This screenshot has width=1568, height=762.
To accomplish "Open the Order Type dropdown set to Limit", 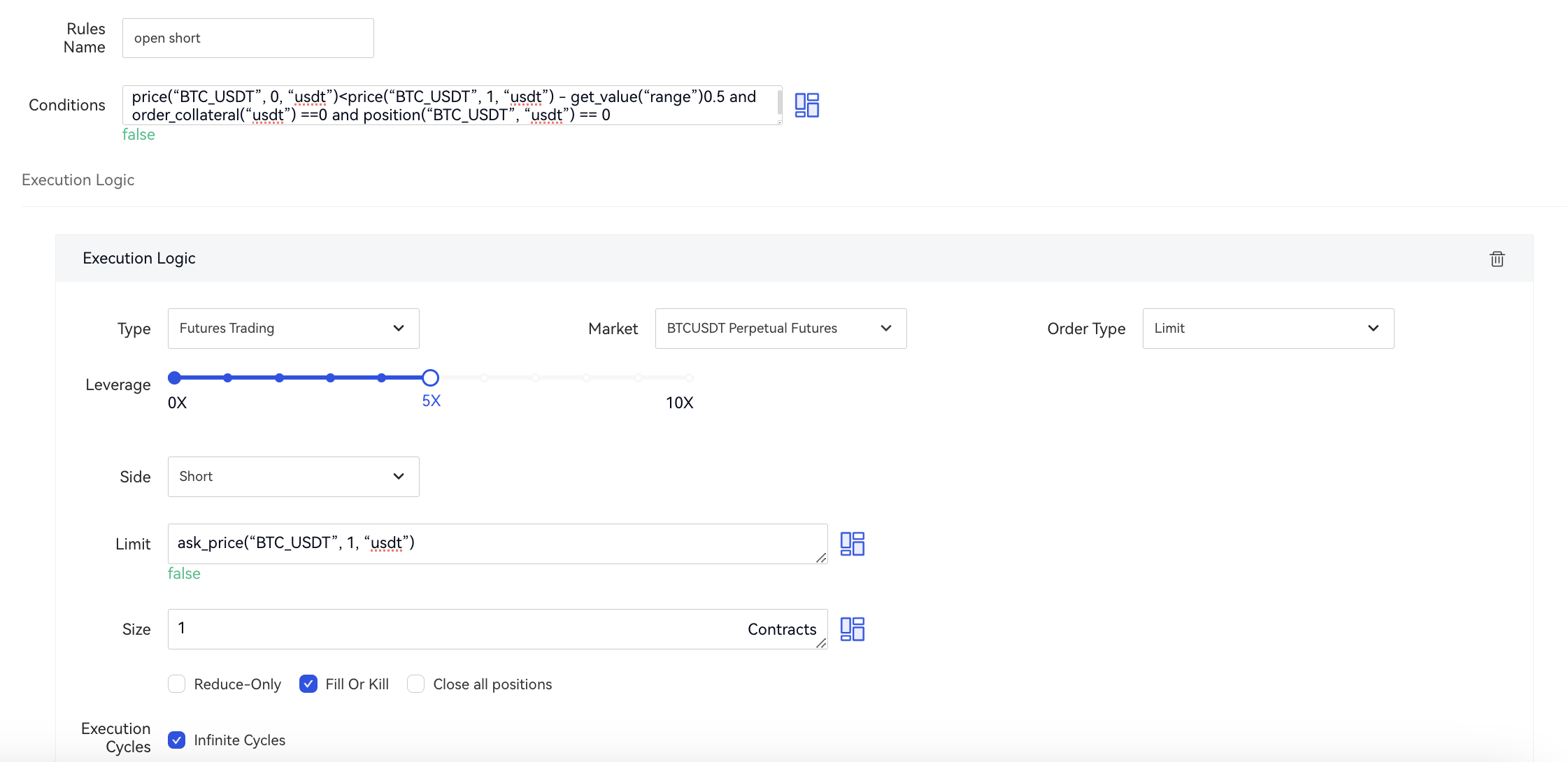I will [x=1267, y=329].
